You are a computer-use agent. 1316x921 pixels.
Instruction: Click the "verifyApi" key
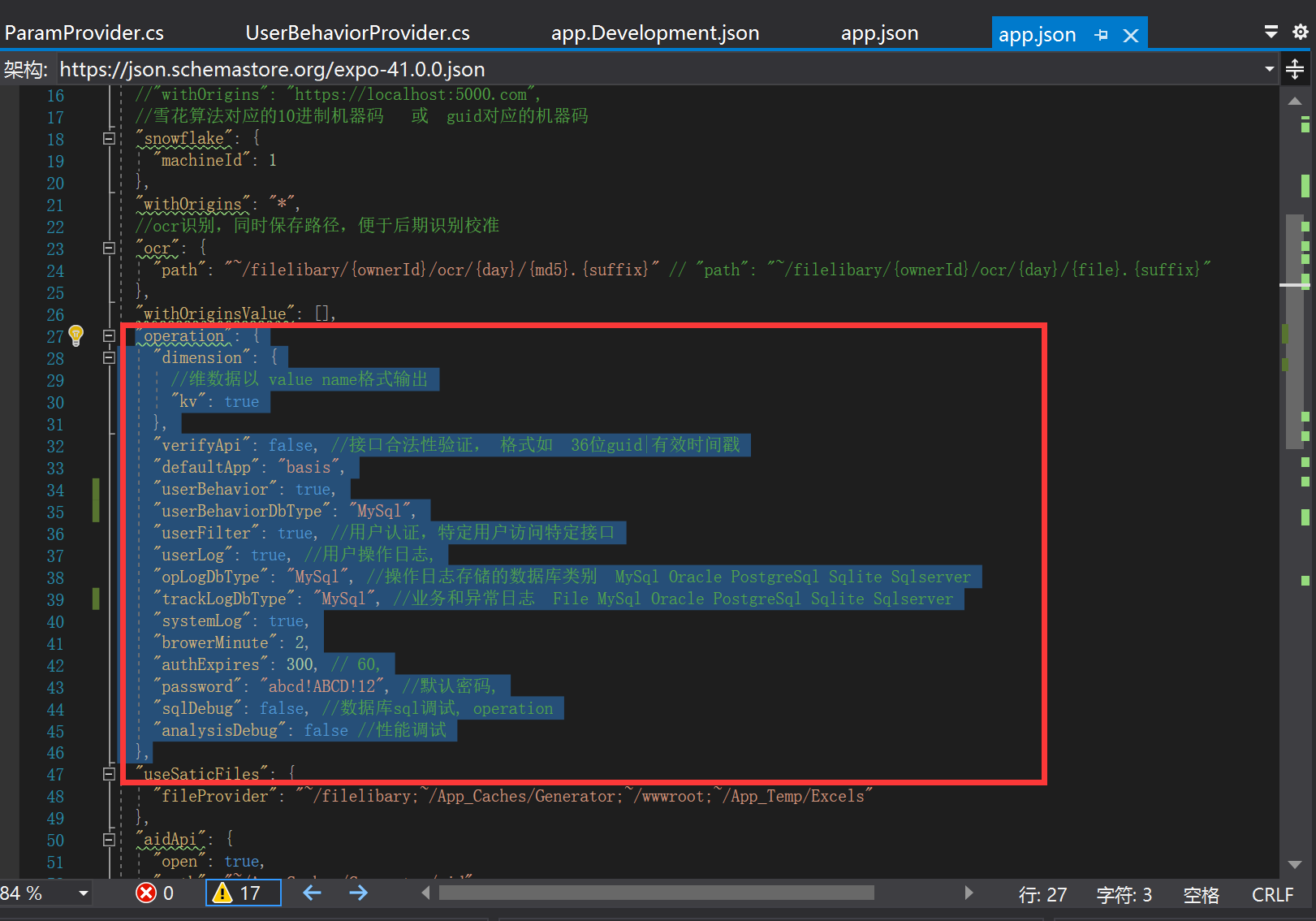201,446
